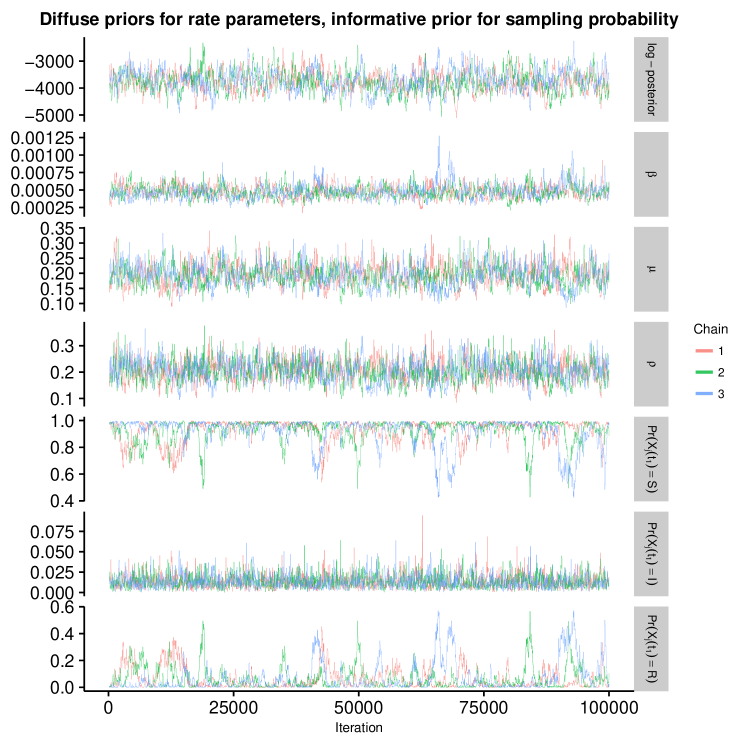Click the legend label 1
Image resolution: width=747 pixels, height=747 pixels.
[721, 351]
